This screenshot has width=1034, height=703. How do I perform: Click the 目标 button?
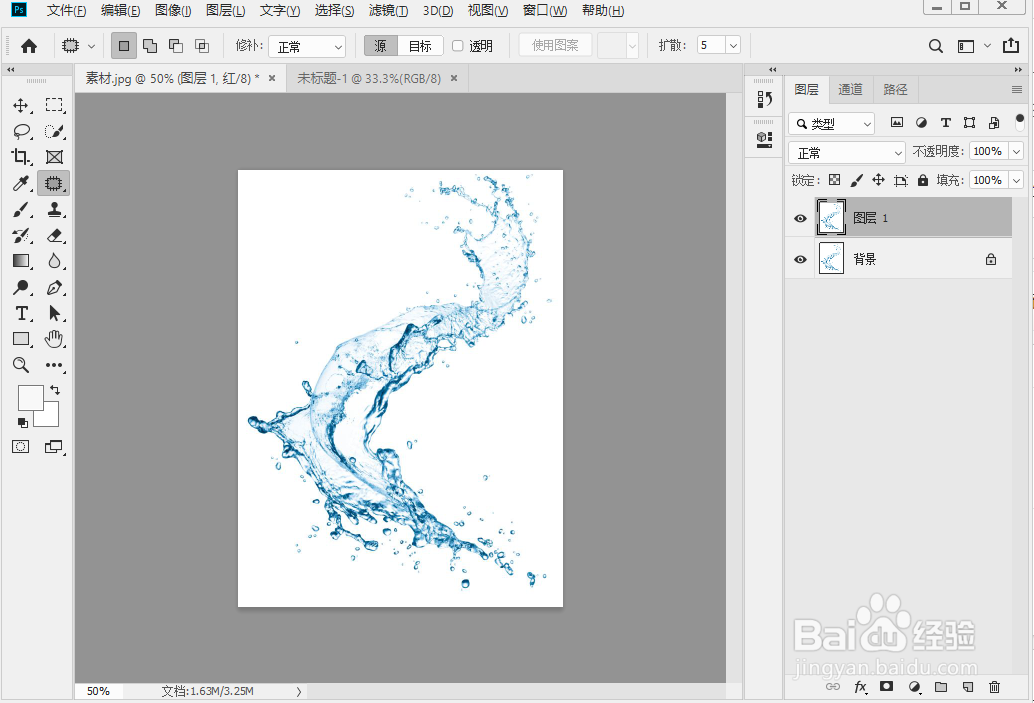coord(420,46)
